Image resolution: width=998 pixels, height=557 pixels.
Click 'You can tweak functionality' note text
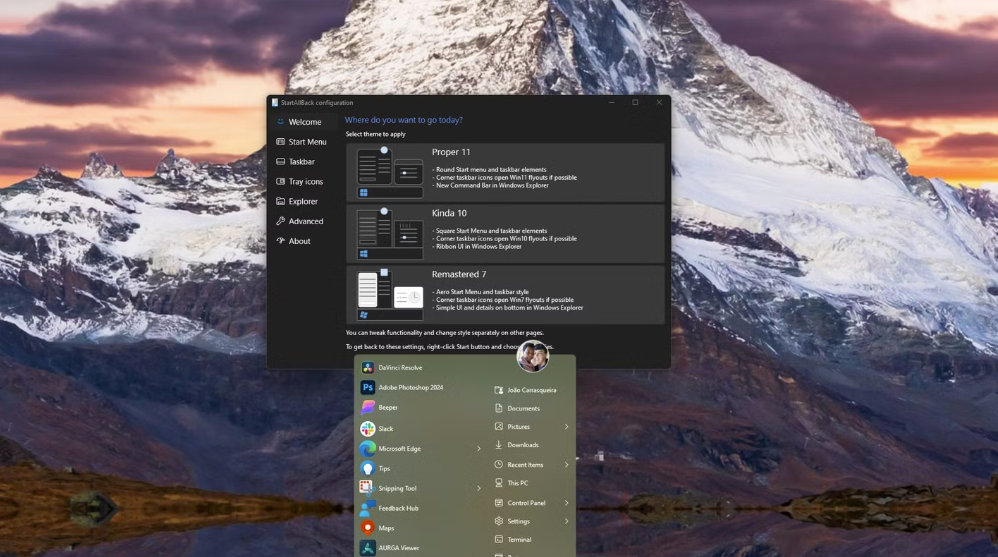click(445, 333)
